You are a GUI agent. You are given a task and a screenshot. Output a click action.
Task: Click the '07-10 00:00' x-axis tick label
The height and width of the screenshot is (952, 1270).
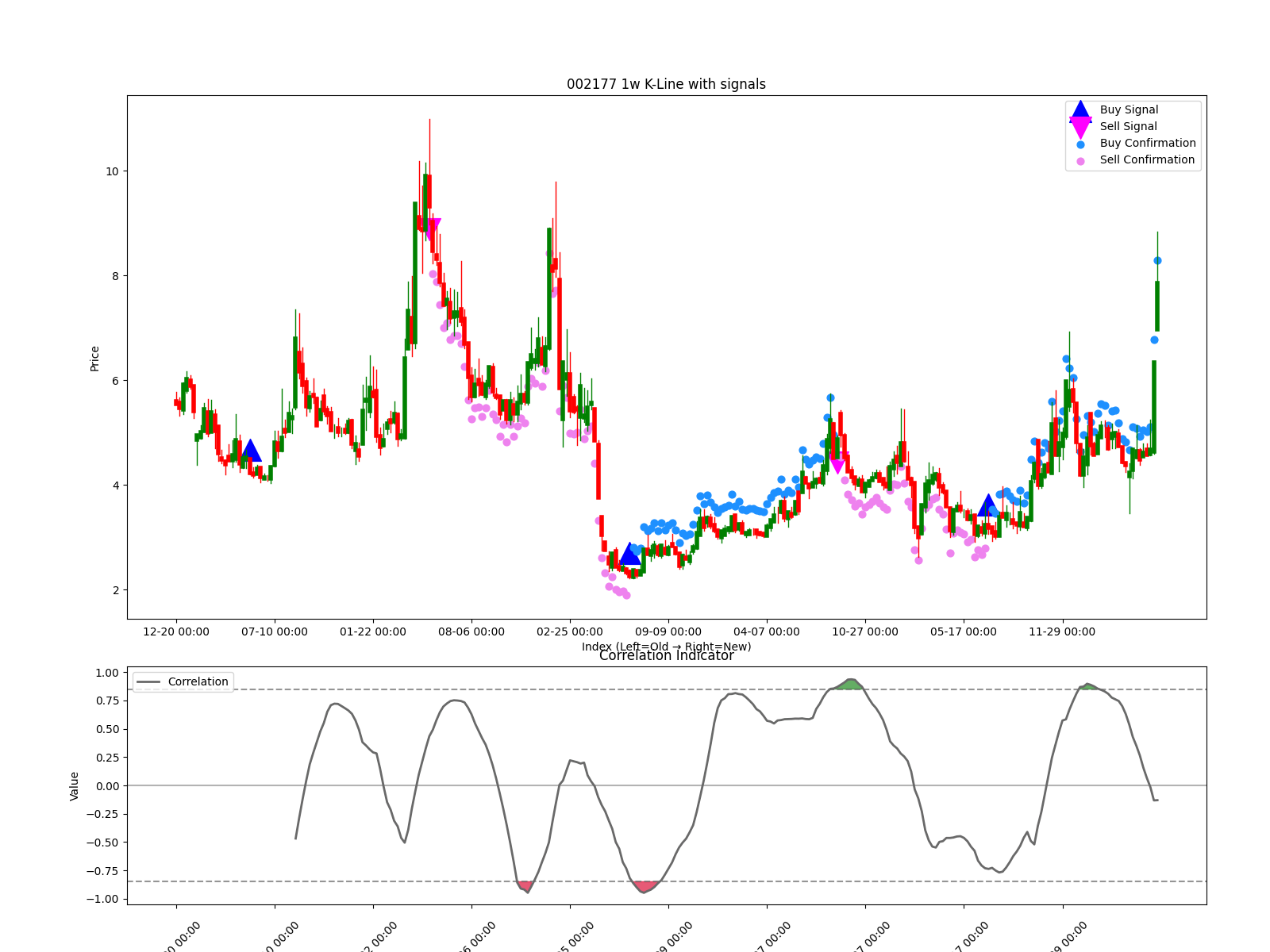point(275,631)
